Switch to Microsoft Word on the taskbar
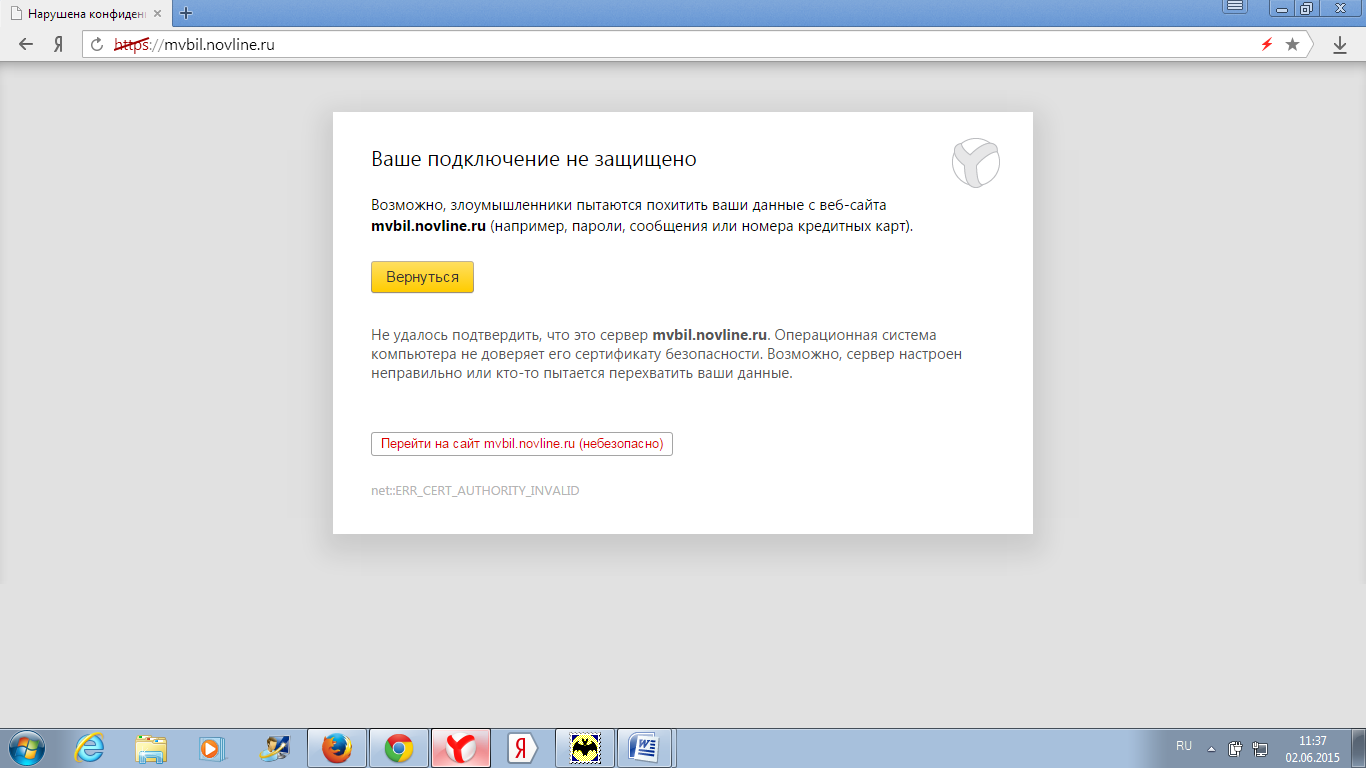 [645, 748]
